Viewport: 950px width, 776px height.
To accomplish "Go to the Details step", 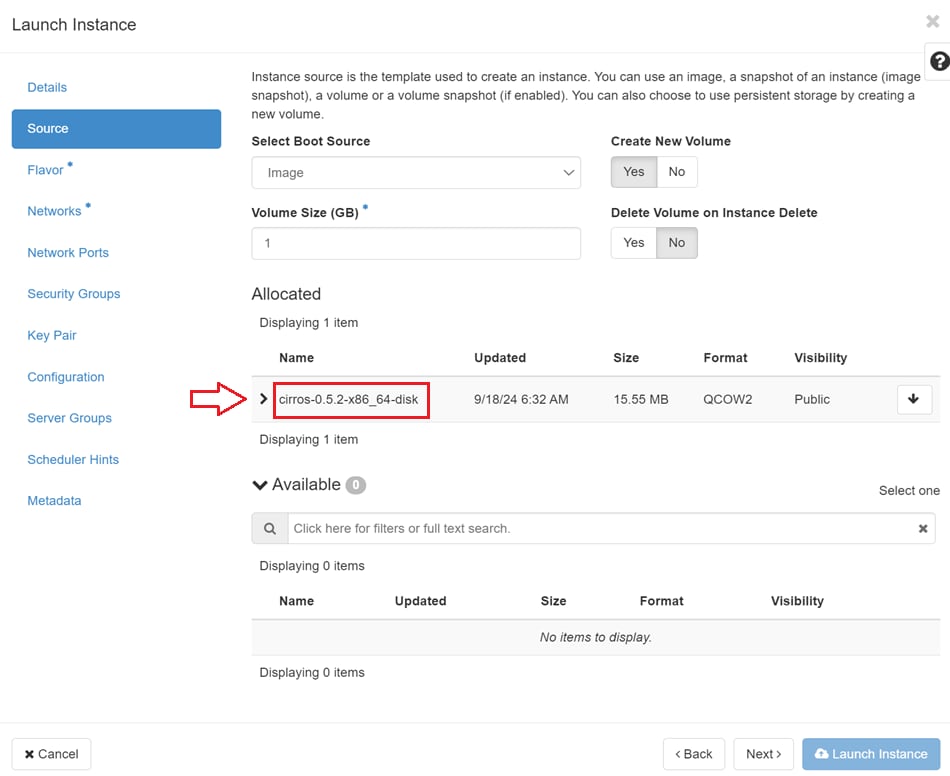I will click(47, 87).
